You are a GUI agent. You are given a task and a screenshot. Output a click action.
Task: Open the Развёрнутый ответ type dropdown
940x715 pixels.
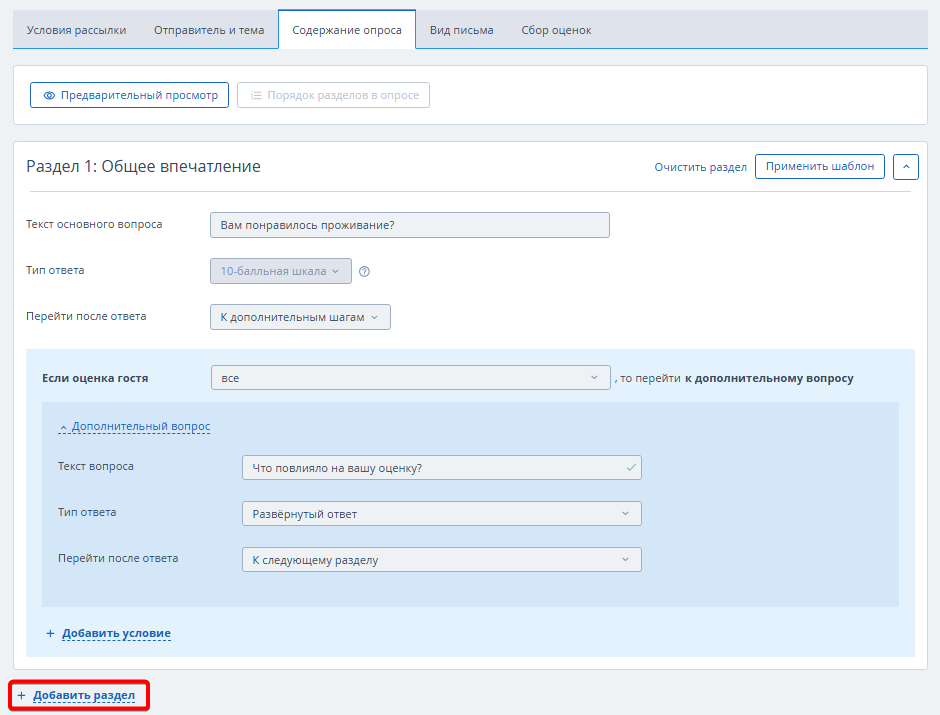[x=441, y=514]
